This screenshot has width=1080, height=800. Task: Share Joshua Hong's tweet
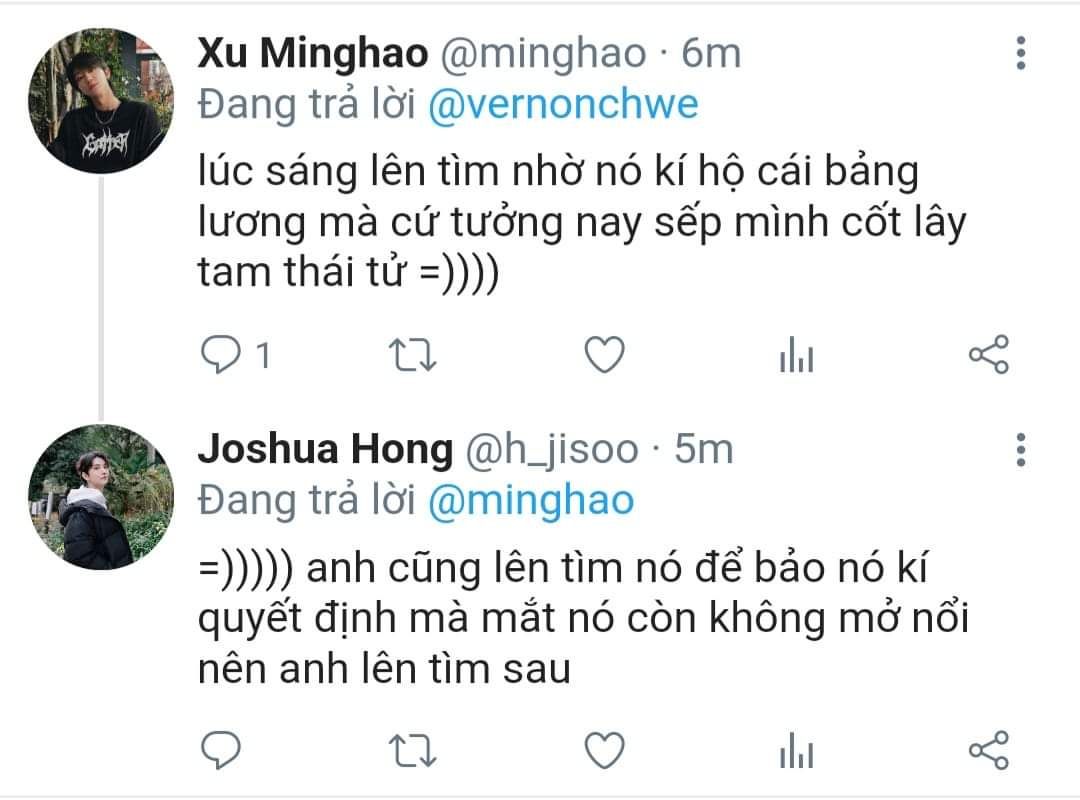coord(988,750)
